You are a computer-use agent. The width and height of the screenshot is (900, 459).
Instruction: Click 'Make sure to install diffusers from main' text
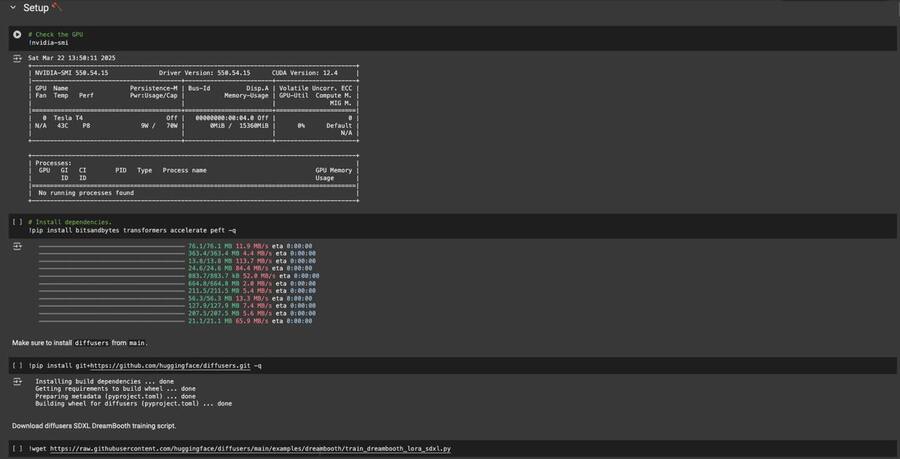(80, 343)
